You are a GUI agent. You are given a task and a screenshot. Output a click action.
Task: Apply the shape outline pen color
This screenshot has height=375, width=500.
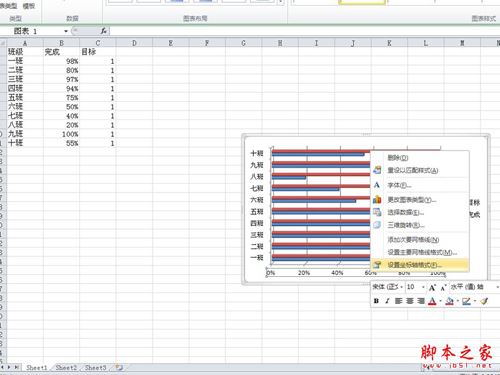tap(466, 301)
